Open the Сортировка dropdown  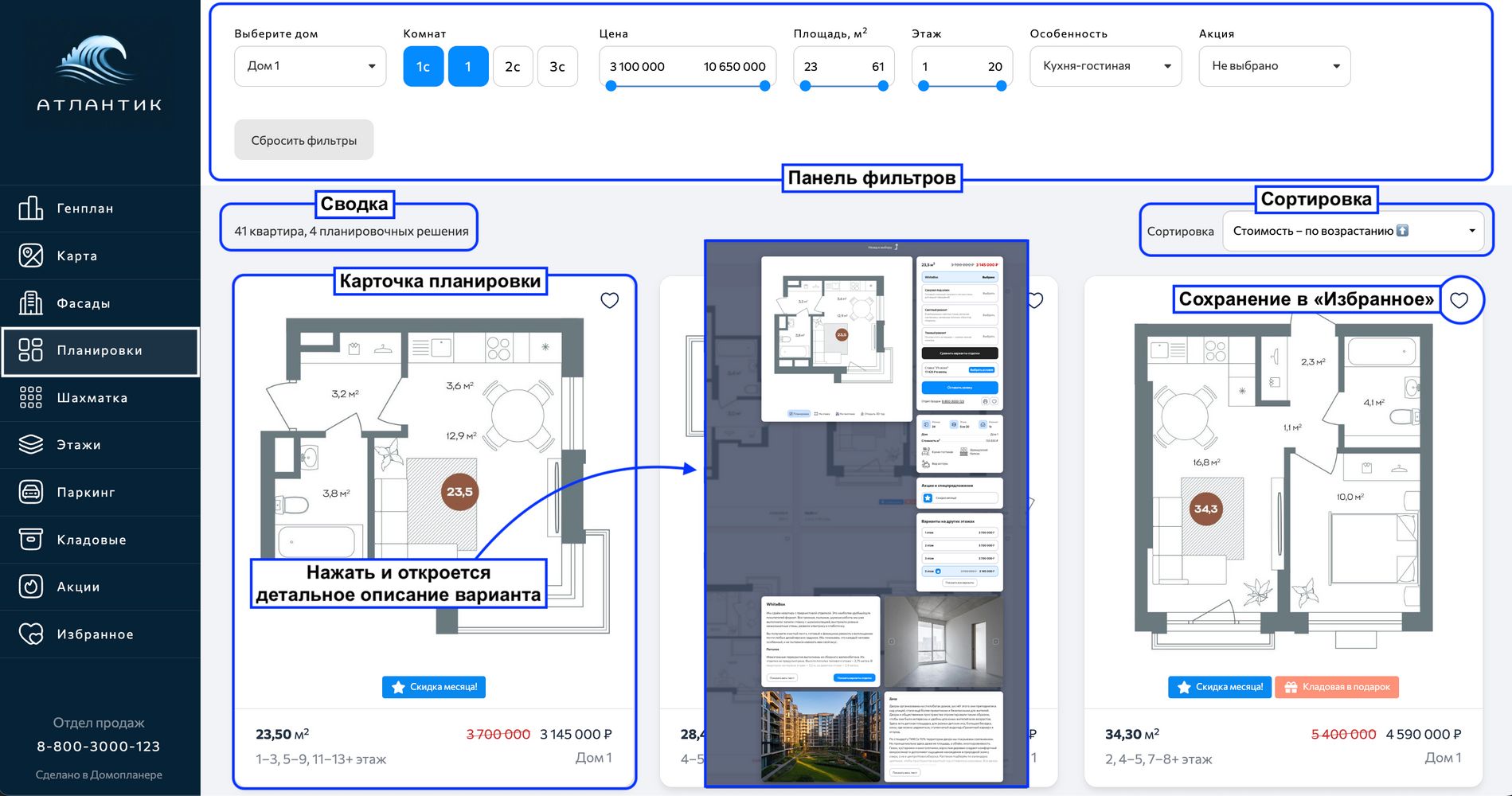coord(1354,231)
